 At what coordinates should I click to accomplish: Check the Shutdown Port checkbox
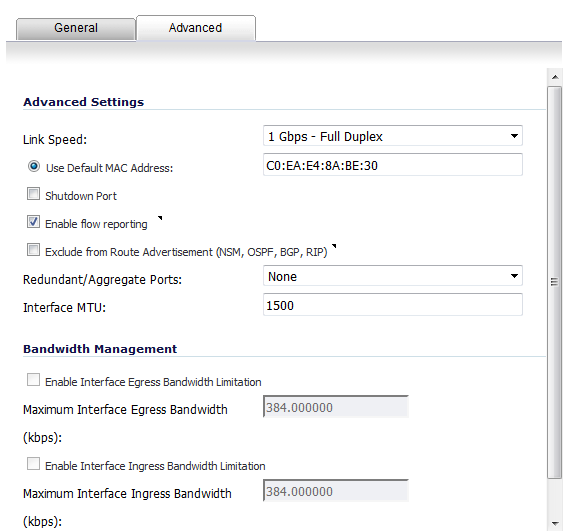pos(34,194)
